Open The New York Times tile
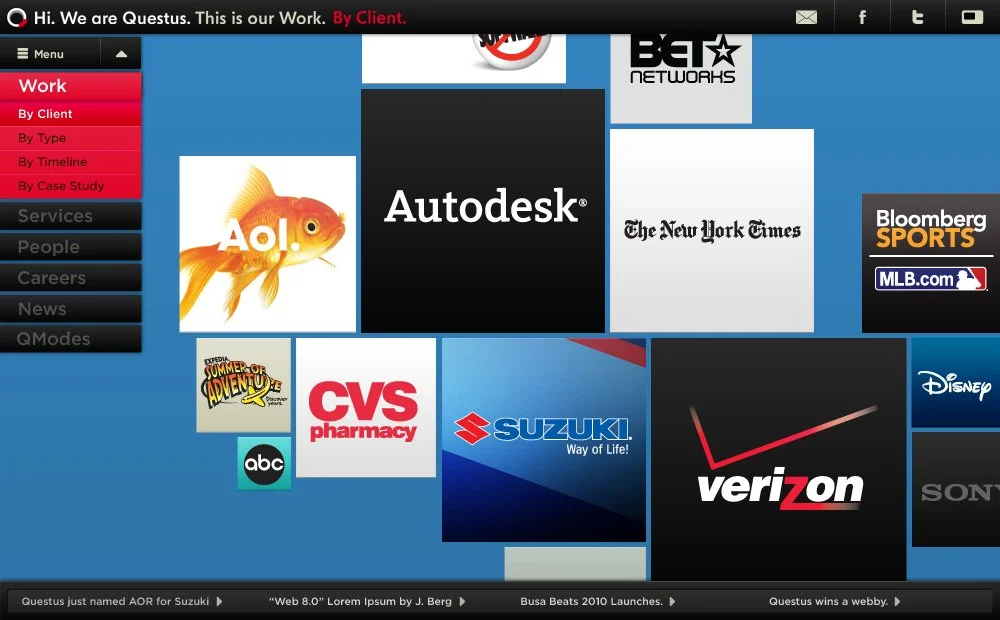 pyautogui.click(x=712, y=230)
